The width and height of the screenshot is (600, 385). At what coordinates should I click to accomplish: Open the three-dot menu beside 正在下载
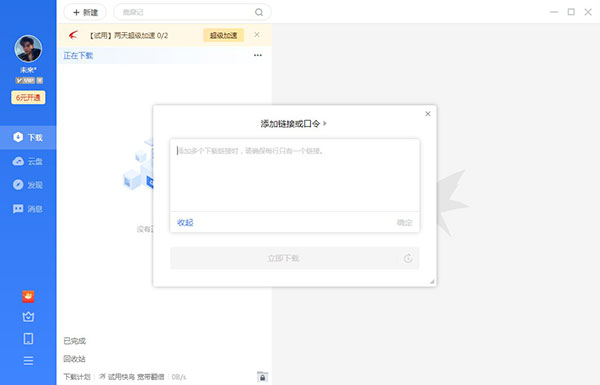pyautogui.click(x=258, y=55)
